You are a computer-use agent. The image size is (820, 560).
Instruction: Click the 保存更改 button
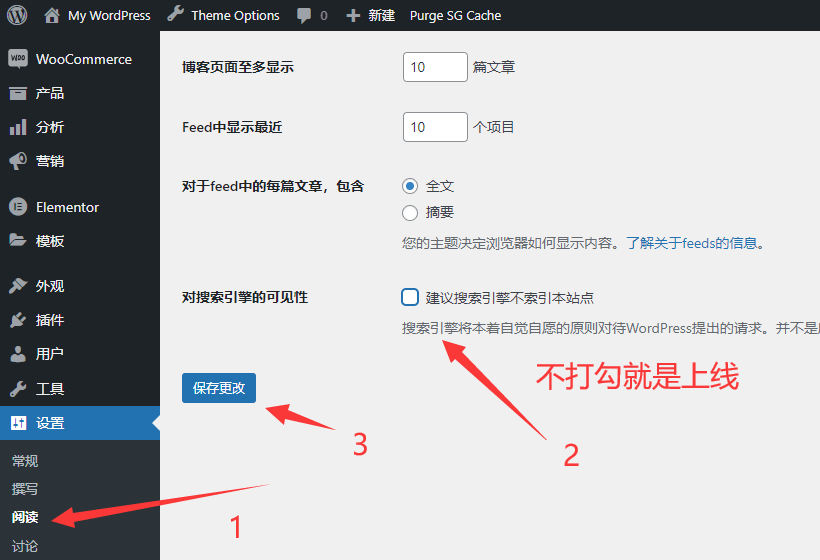pyautogui.click(x=219, y=388)
